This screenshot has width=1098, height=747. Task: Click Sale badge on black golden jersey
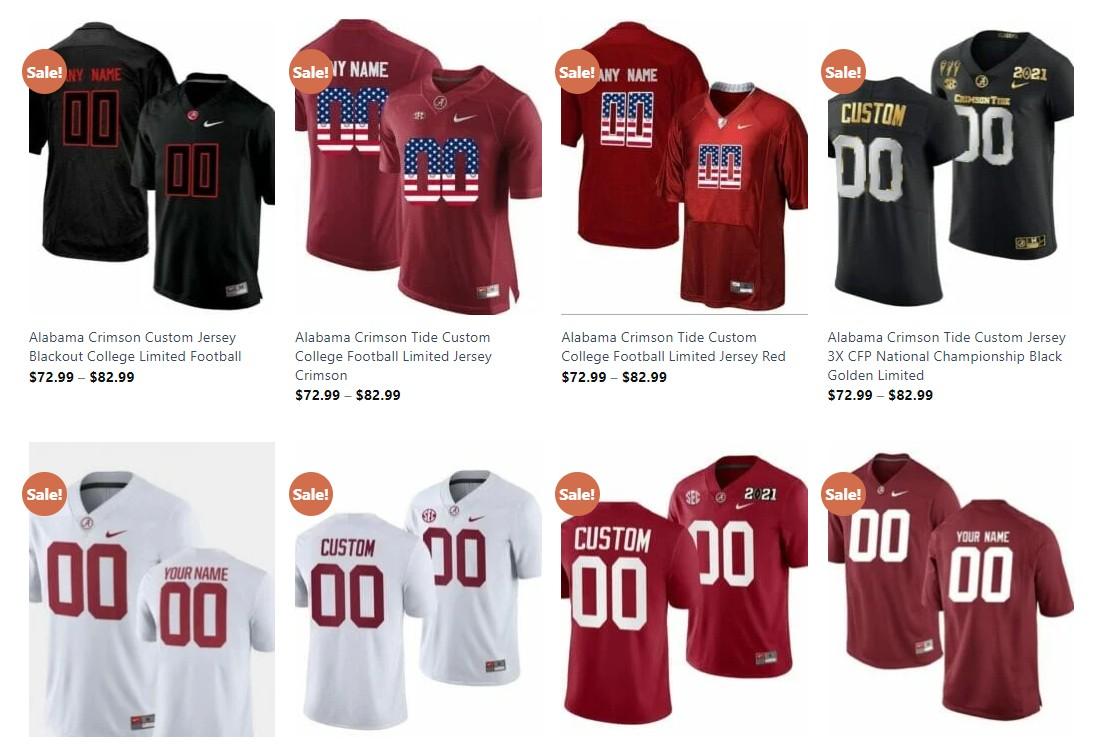842,71
